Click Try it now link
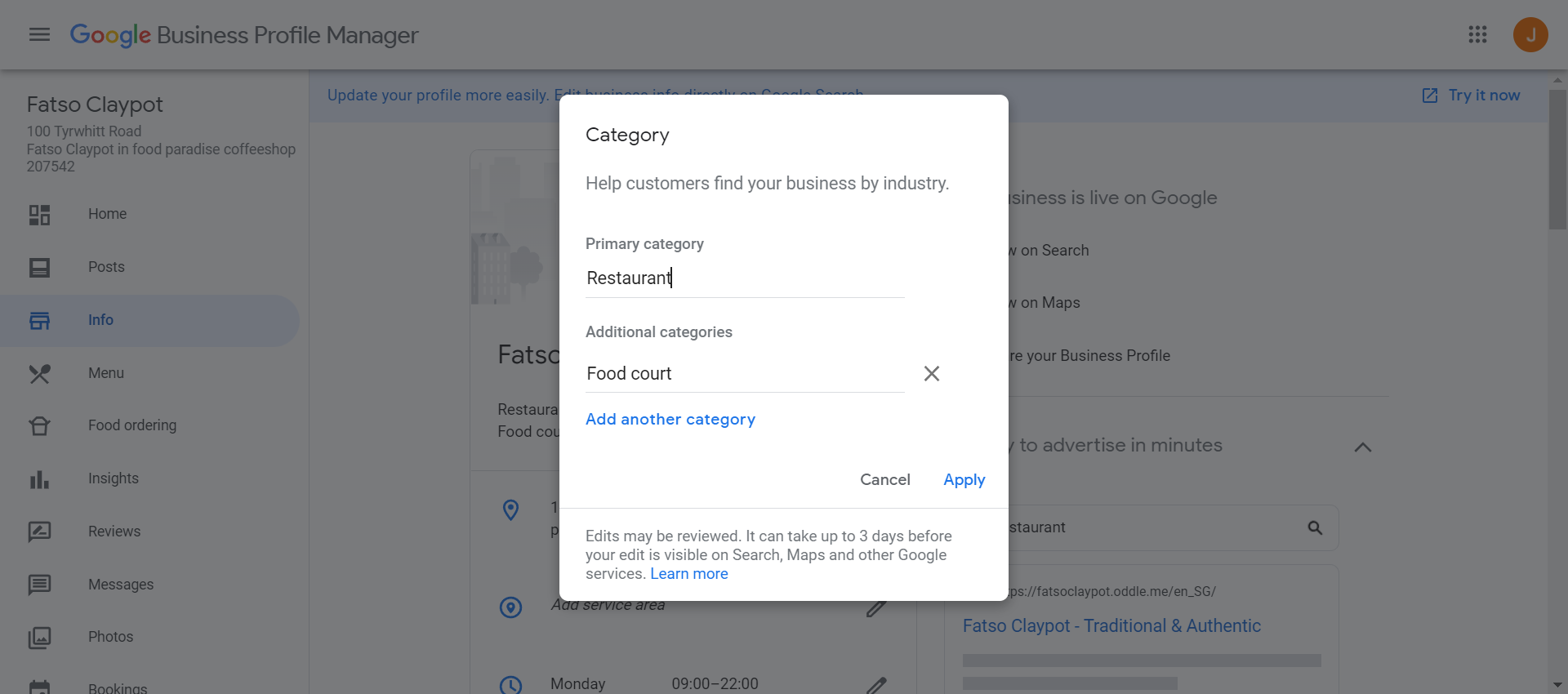 (1484, 96)
